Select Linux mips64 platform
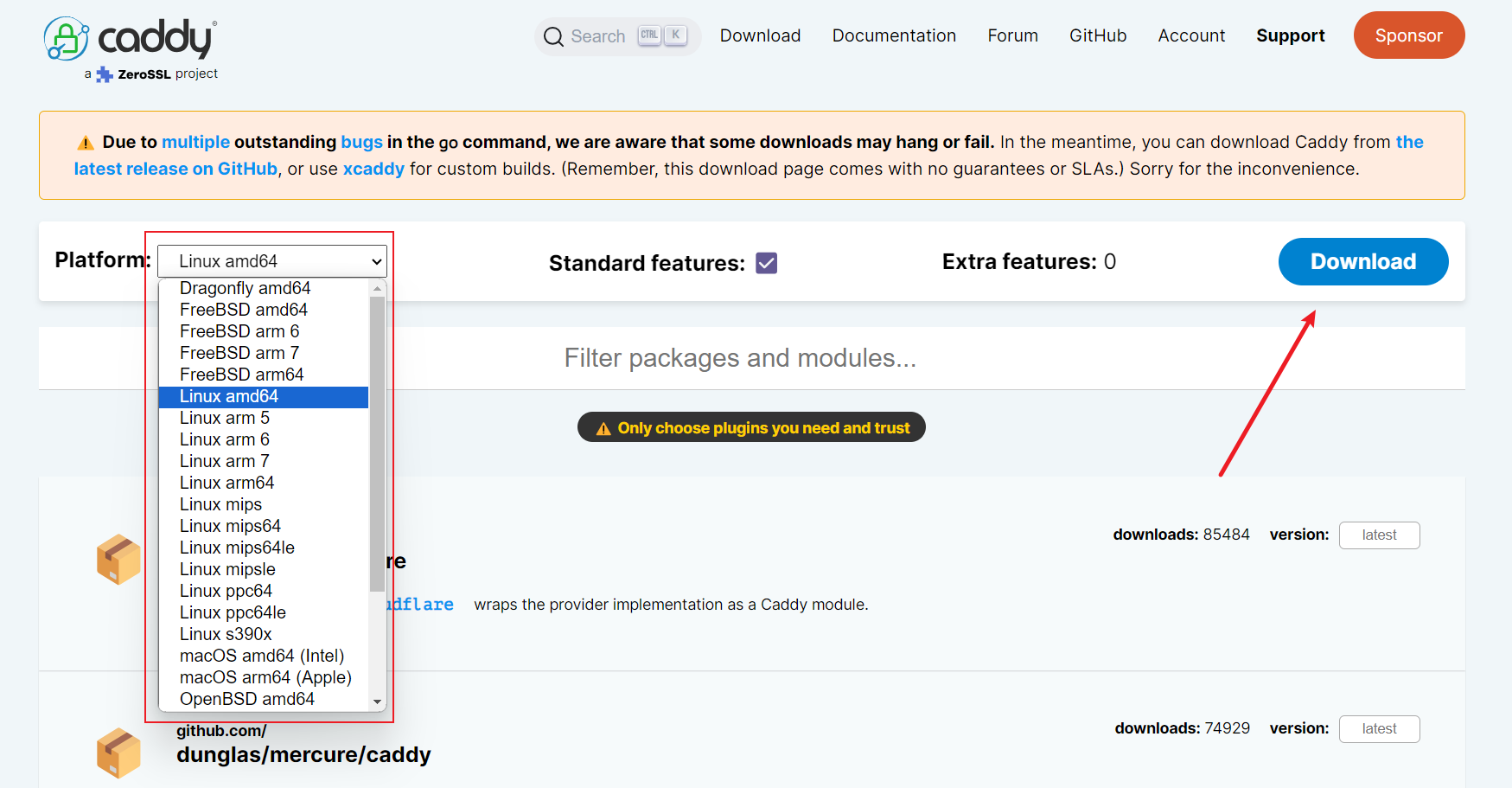1512x788 pixels. [264, 526]
